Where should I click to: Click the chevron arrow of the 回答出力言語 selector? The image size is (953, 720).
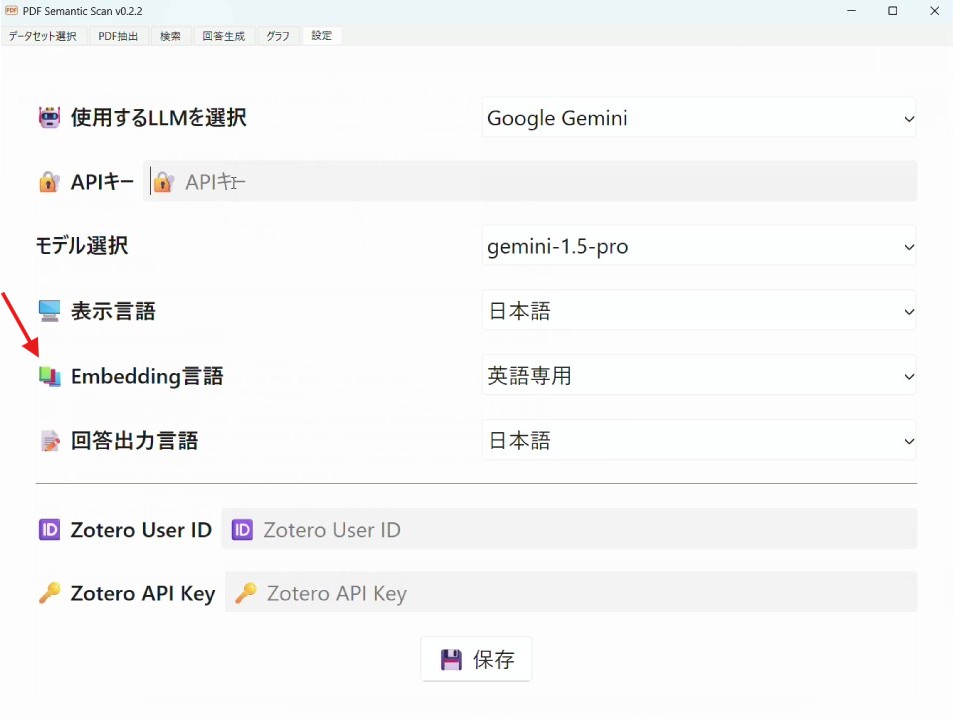click(x=909, y=442)
